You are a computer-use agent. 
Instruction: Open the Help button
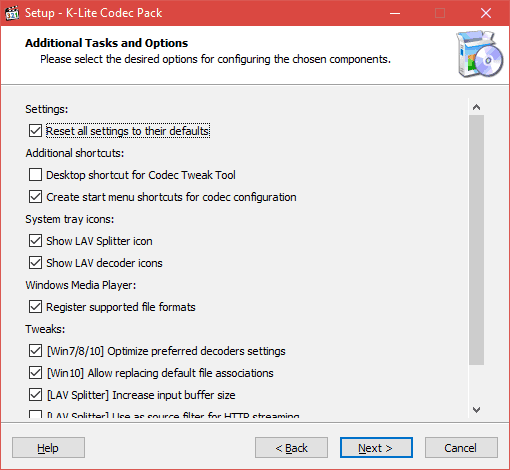pyautogui.click(x=48, y=448)
